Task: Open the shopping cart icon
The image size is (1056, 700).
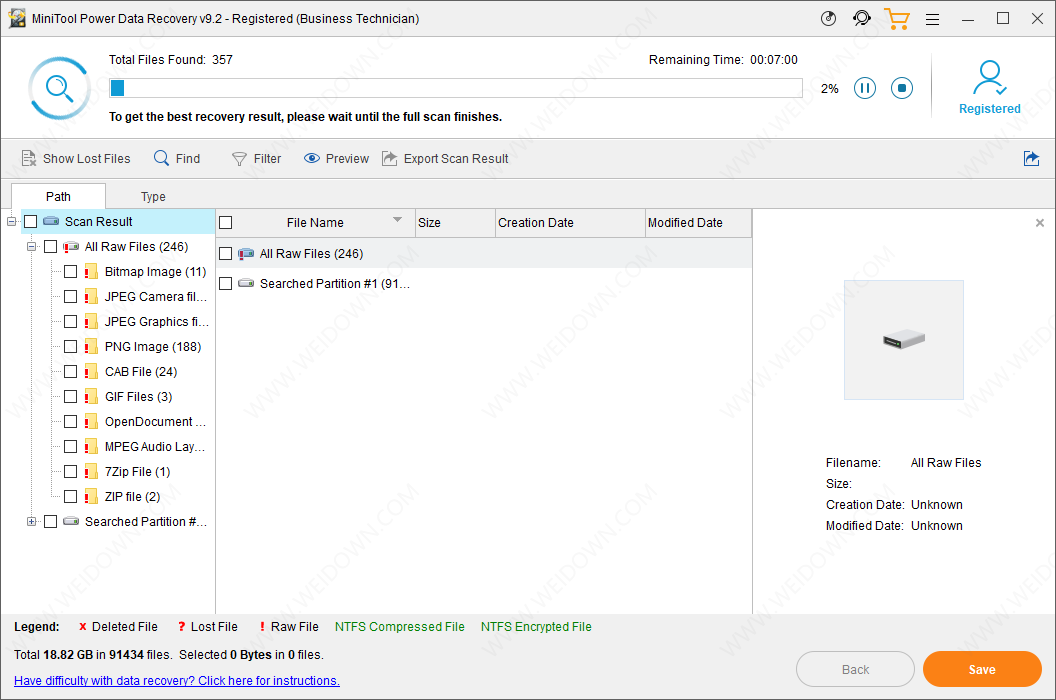Action: (x=896, y=18)
